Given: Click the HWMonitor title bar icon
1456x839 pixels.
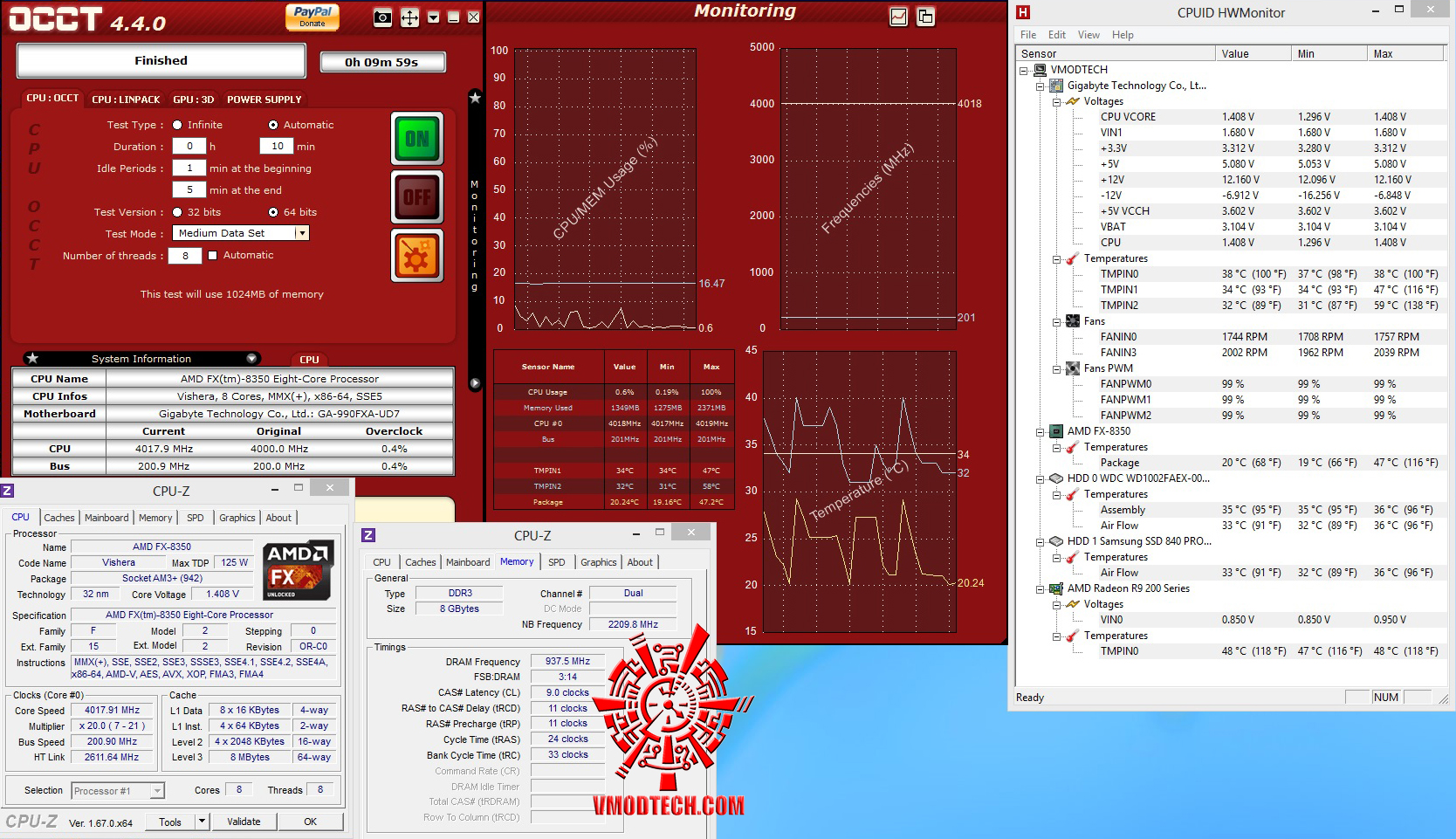Looking at the screenshot, I should (1023, 12).
